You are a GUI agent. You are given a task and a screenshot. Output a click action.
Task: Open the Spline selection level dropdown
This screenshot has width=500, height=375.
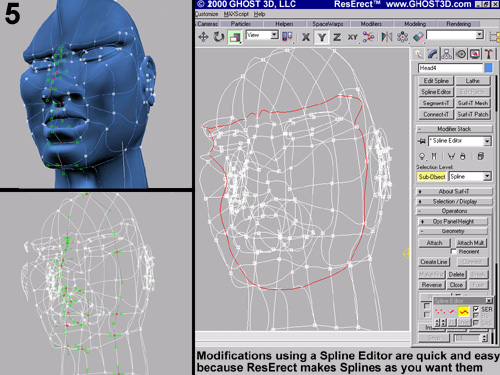[x=470, y=176]
